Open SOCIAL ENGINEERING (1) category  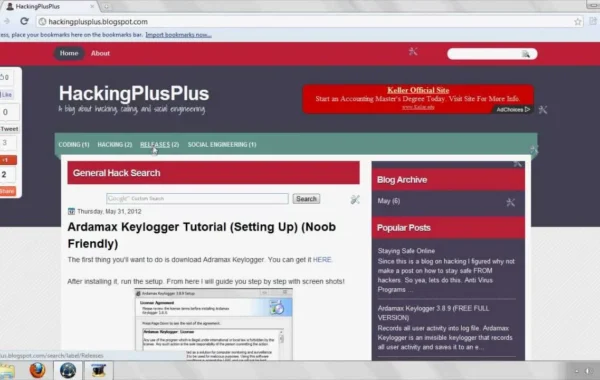[222, 145]
